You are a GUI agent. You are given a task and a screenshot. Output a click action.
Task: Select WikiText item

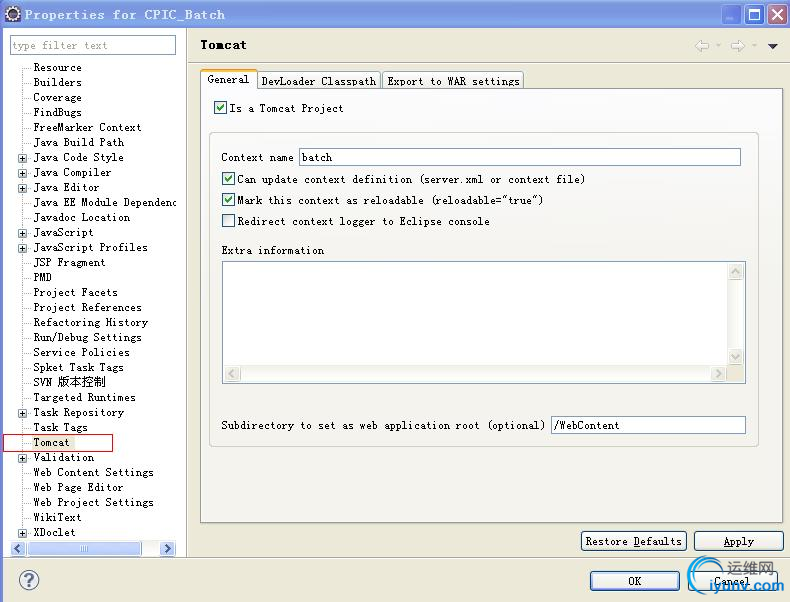point(57,517)
